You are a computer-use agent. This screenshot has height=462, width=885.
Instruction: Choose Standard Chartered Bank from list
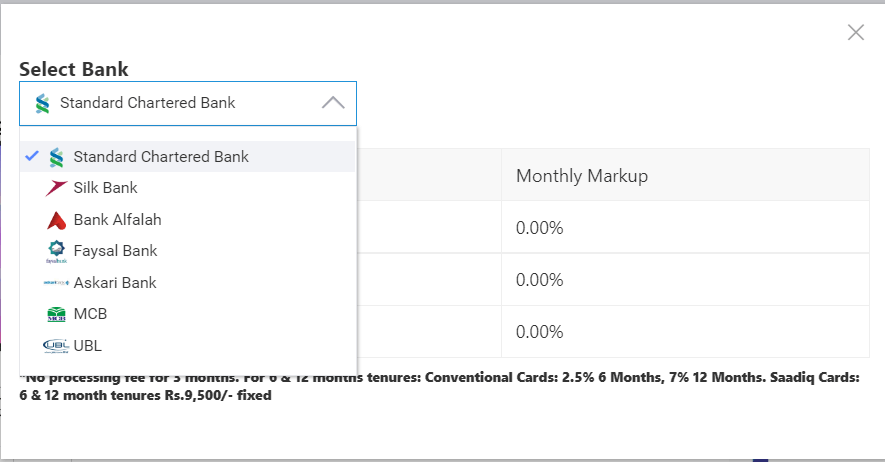tap(188, 156)
